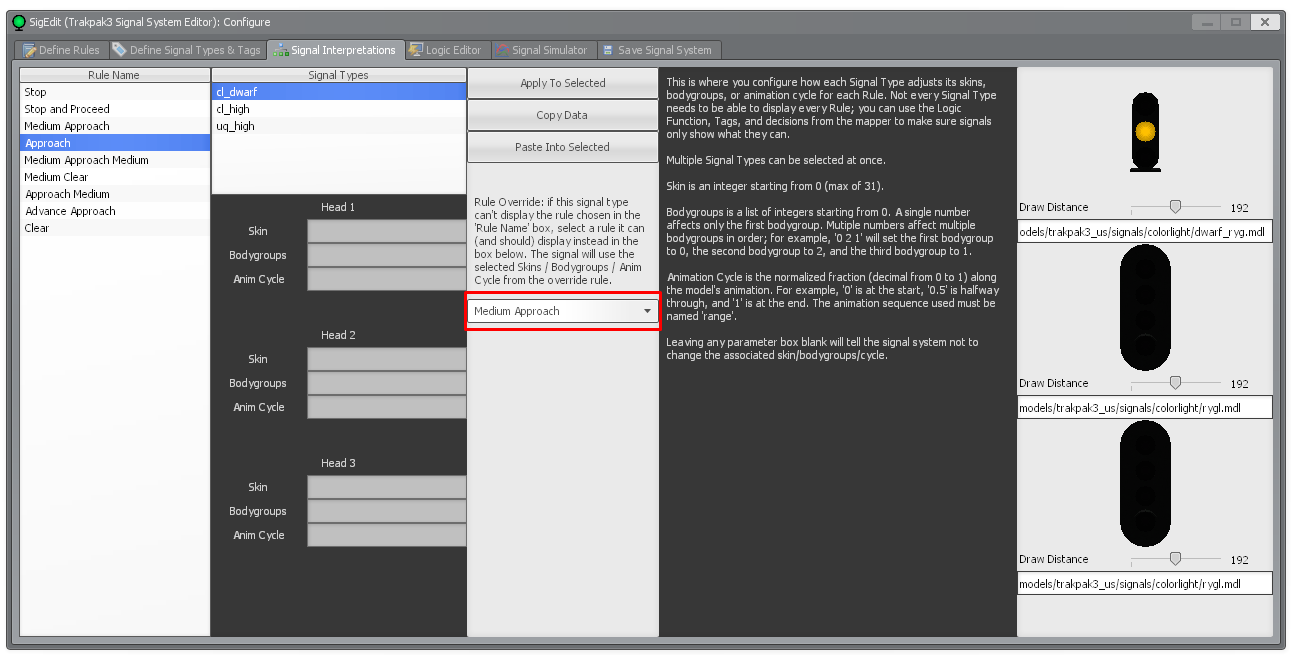Click the dwarf signal Draw Distance slider
The height and width of the screenshot is (655, 1291).
point(1175,207)
